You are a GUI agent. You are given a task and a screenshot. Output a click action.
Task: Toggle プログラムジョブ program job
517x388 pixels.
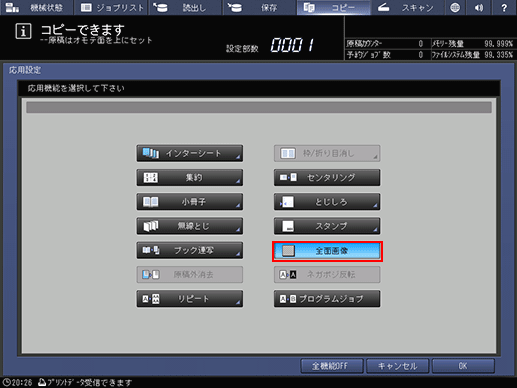[327, 299]
